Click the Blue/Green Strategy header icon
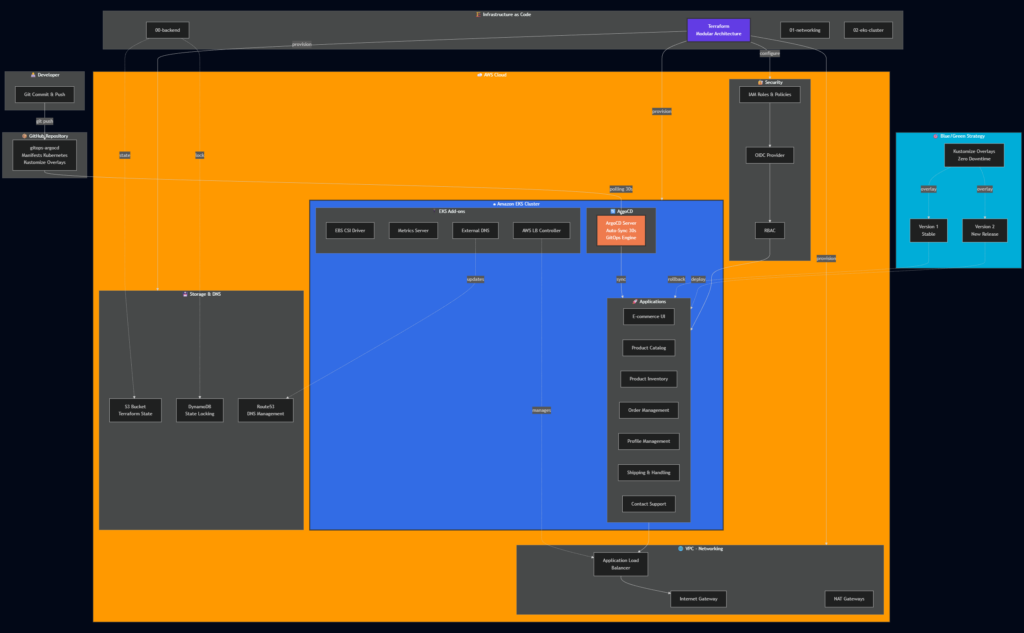Screen dimensions: 1024x633 pyautogui.click(x=932, y=135)
